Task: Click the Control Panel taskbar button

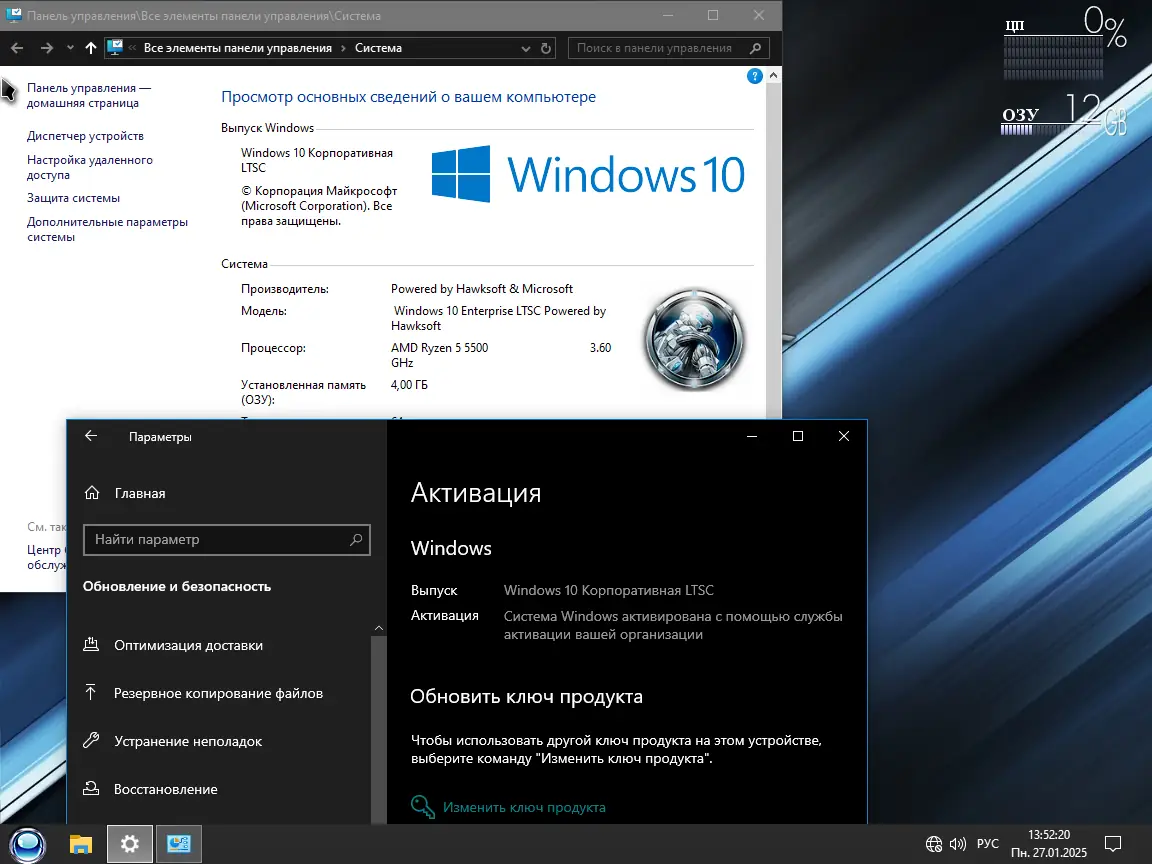Action: click(179, 843)
